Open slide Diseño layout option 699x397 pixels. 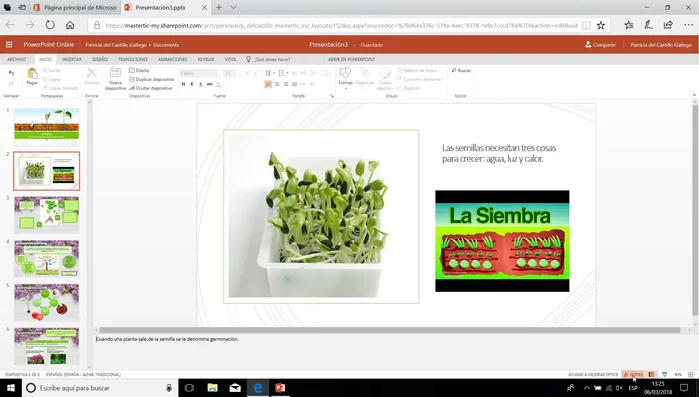pyautogui.click(x=139, y=70)
